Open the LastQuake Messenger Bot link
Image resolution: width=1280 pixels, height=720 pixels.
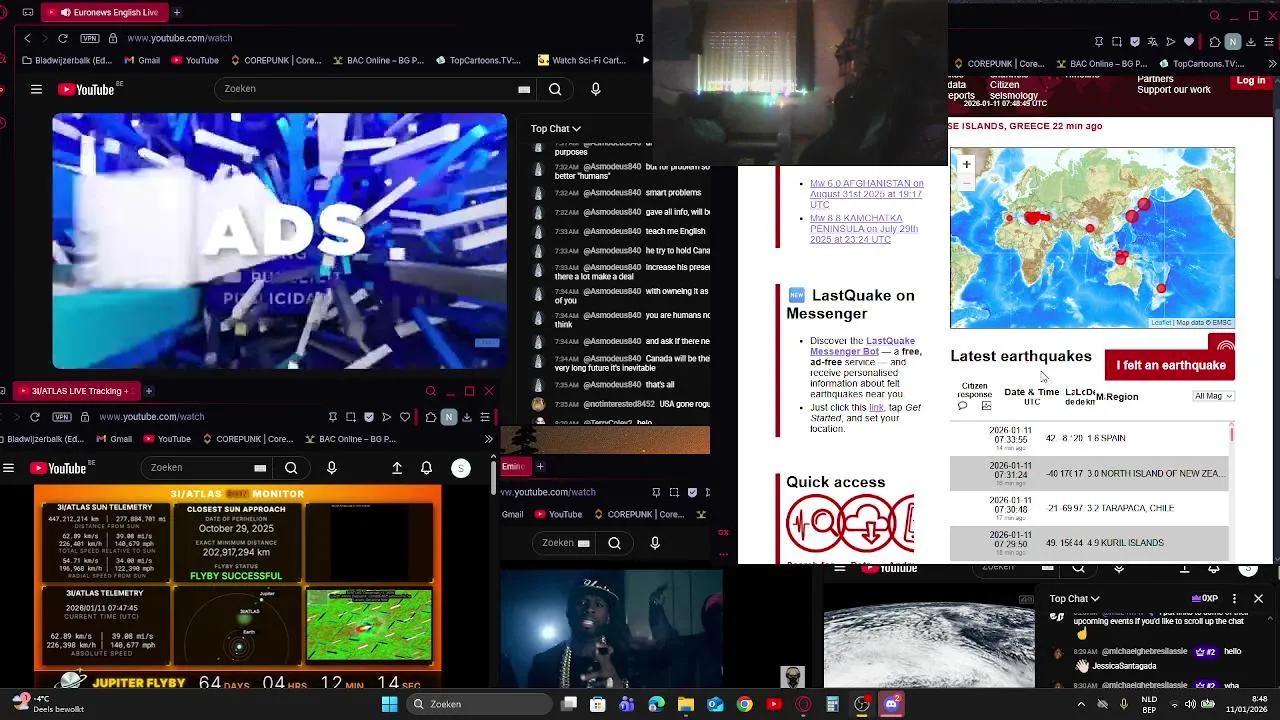pyautogui.click(x=862, y=346)
